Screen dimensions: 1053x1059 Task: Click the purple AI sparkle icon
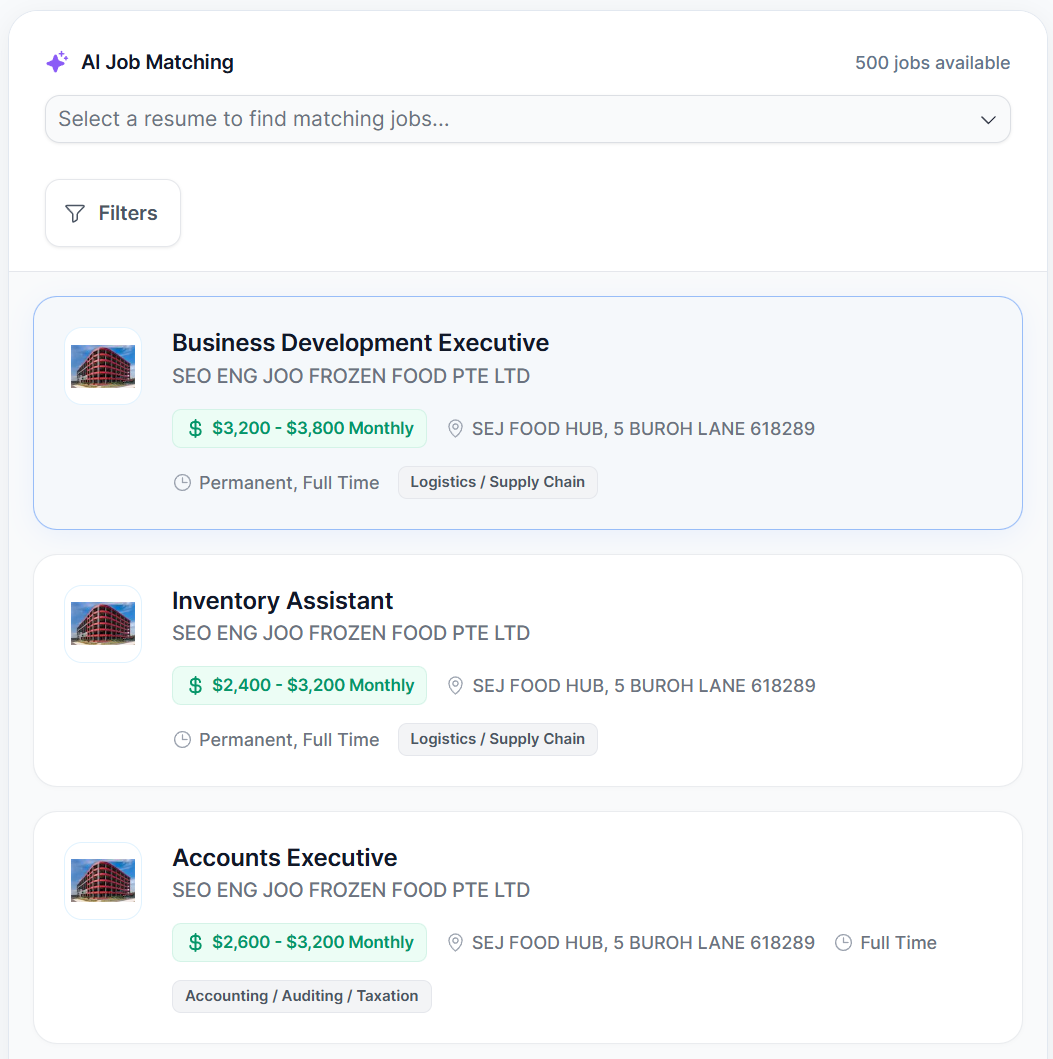(x=57, y=62)
